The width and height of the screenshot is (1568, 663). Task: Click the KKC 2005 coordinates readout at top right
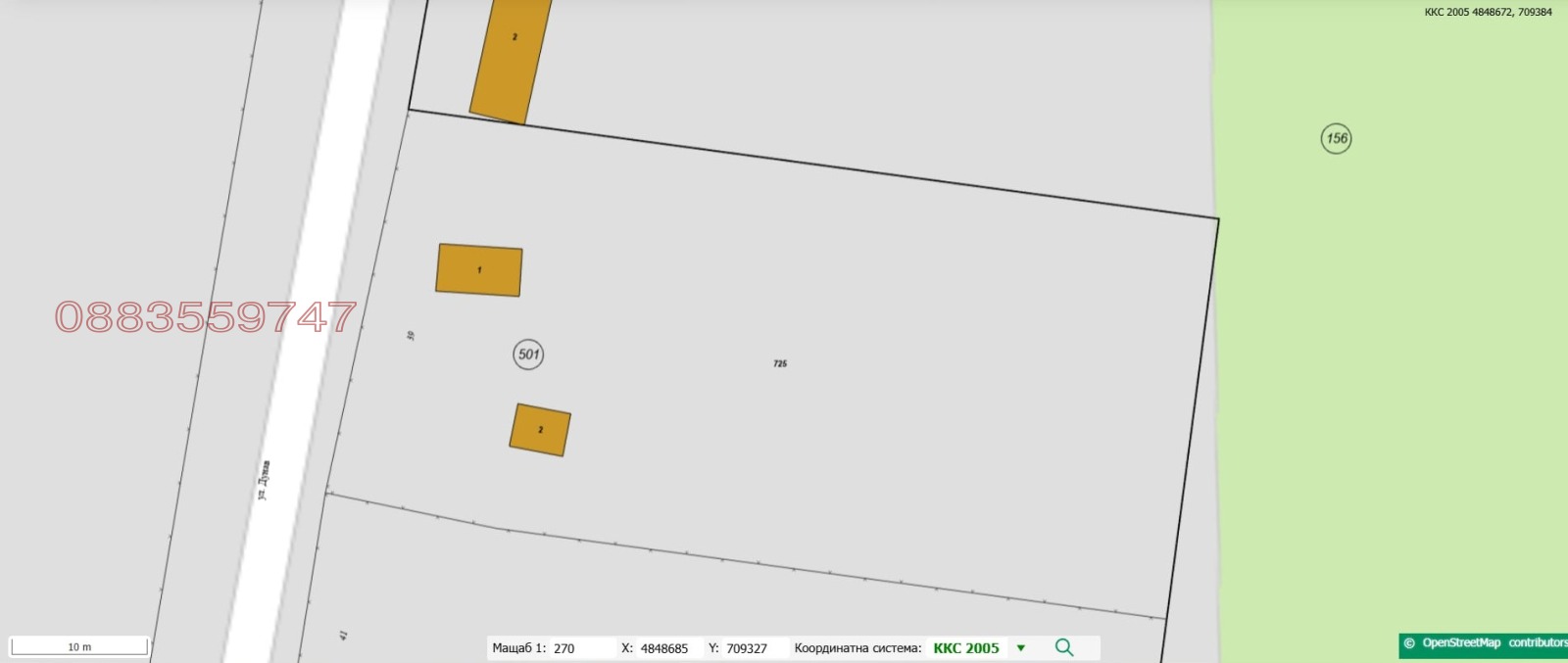(x=1488, y=12)
